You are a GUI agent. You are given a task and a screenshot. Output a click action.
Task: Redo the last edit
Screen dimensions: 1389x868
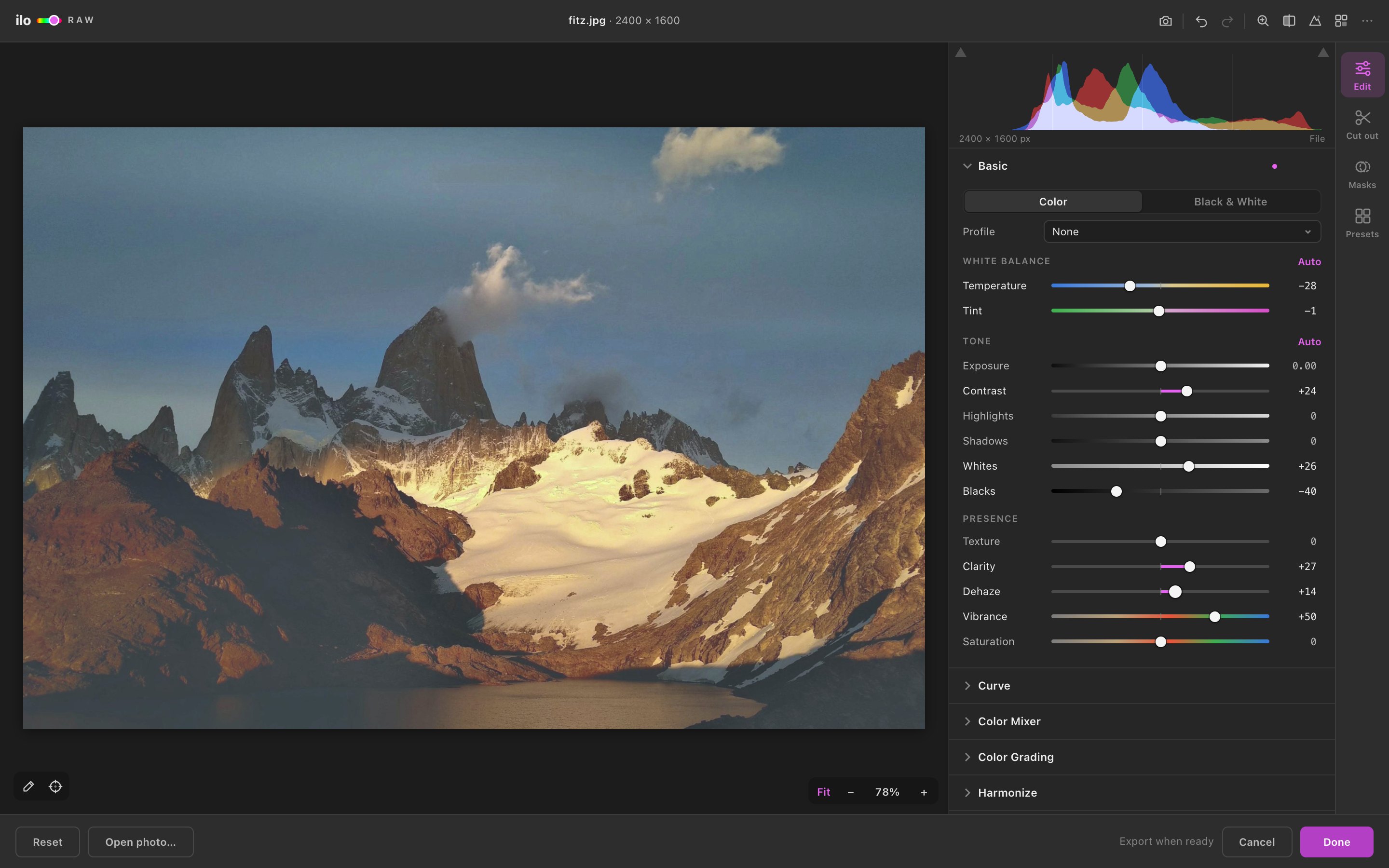(1227, 21)
